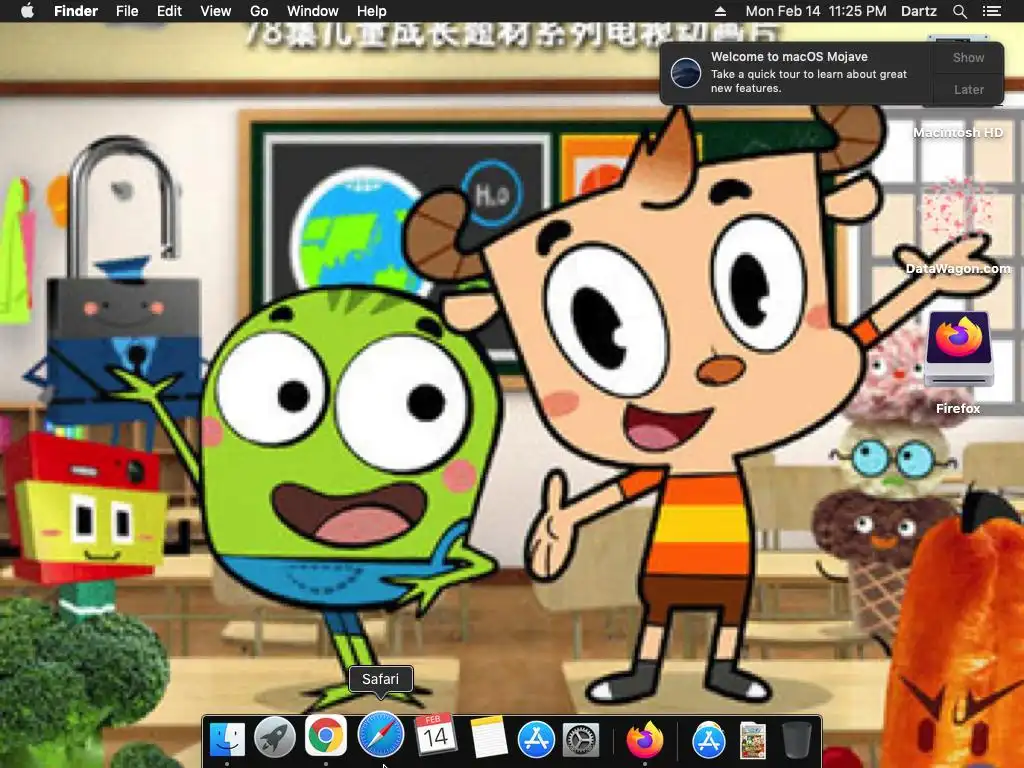Click the Mojave notification icon
The height and width of the screenshot is (768, 1024).
click(686, 72)
